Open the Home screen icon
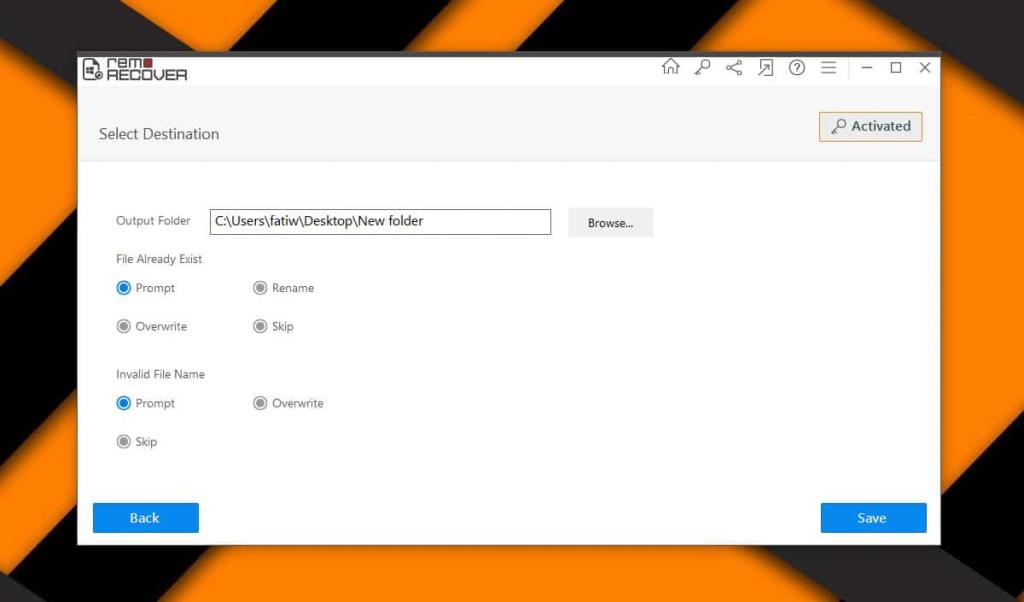The image size is (1024, 602). point(670,67)
